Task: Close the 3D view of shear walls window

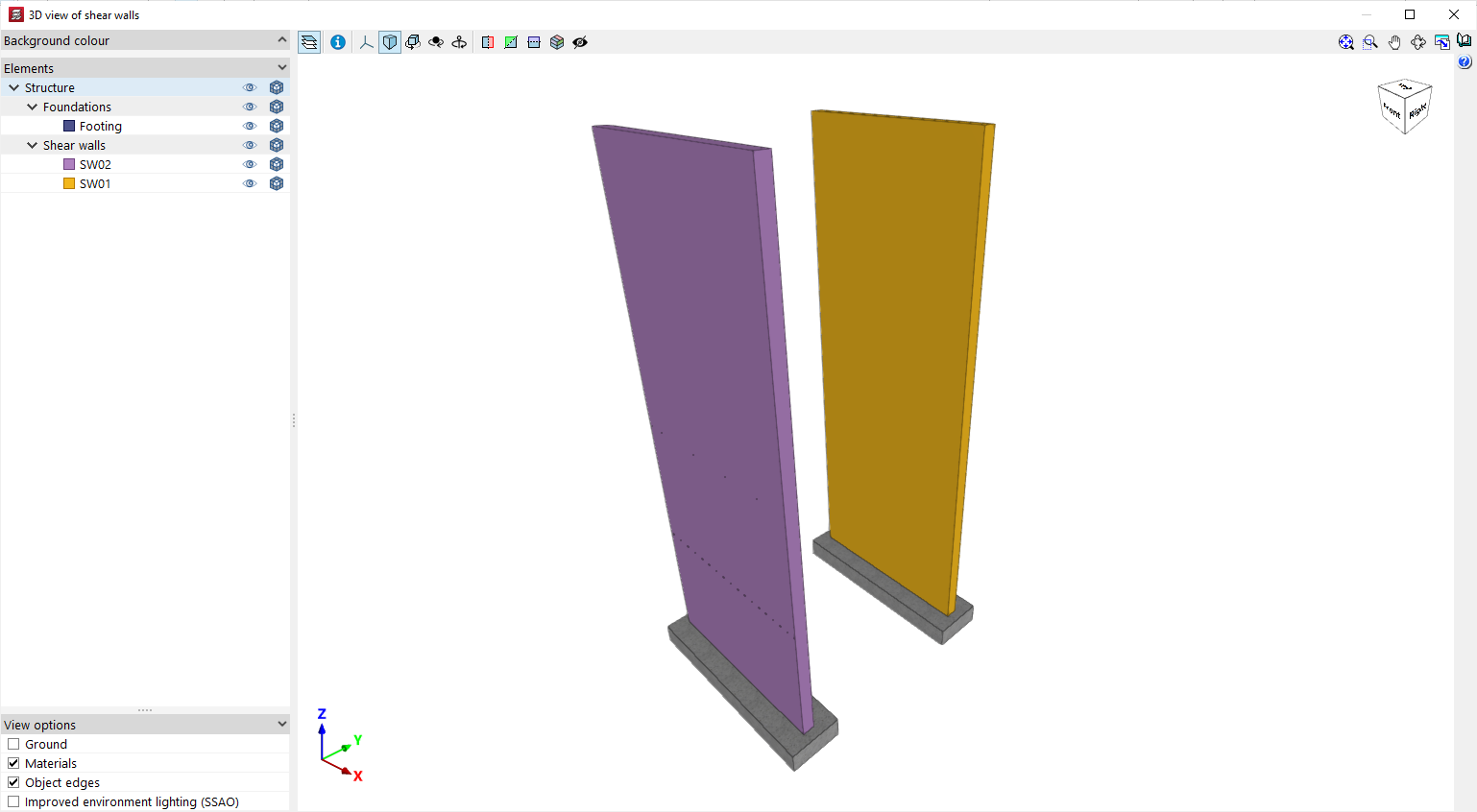Action: (x=1454, y=14)
